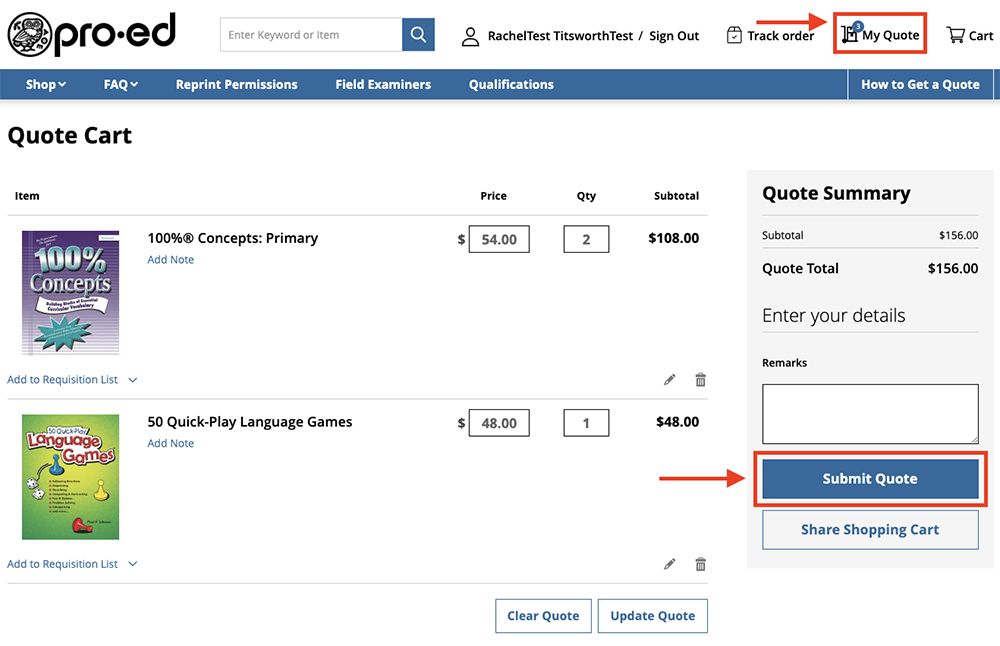Click the 100% Concepts book cover thumbnail

click(71, 292)
